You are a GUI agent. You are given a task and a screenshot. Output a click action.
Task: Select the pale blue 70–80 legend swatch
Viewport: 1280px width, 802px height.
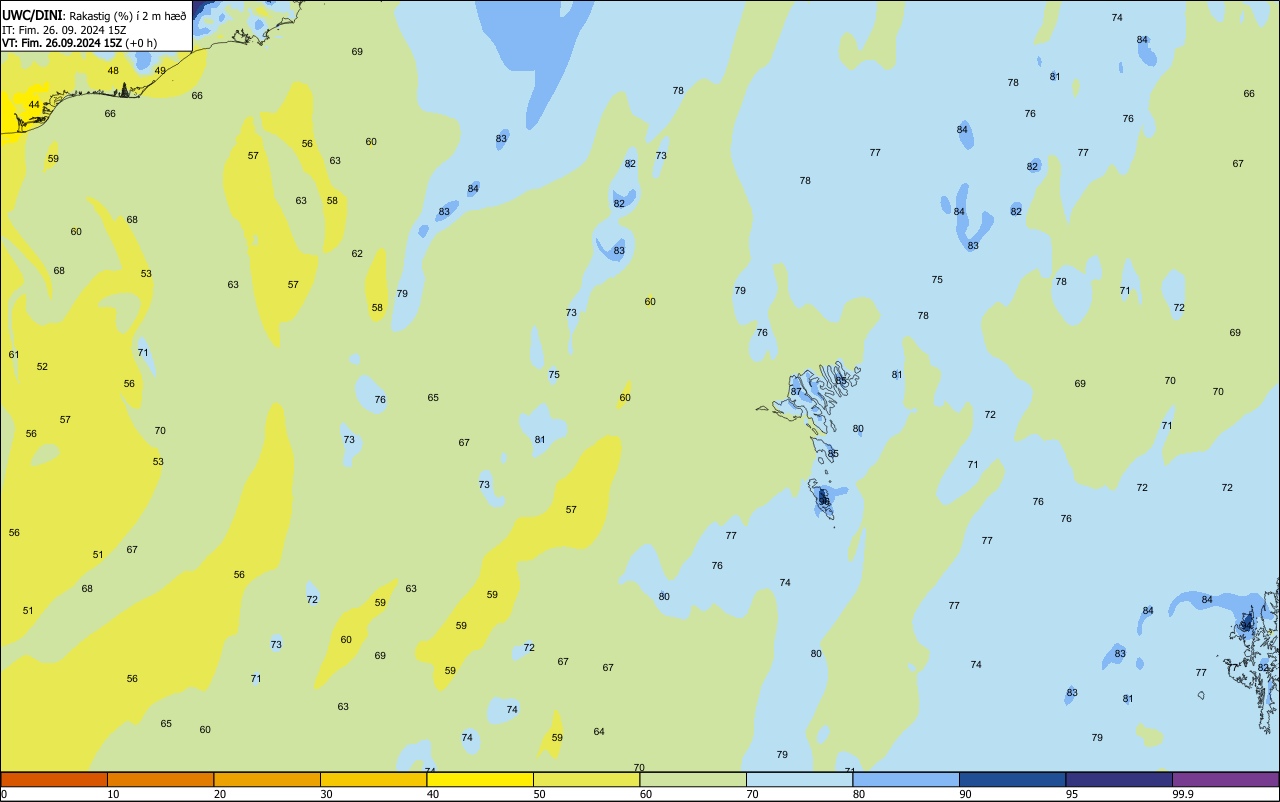(799, 779)
